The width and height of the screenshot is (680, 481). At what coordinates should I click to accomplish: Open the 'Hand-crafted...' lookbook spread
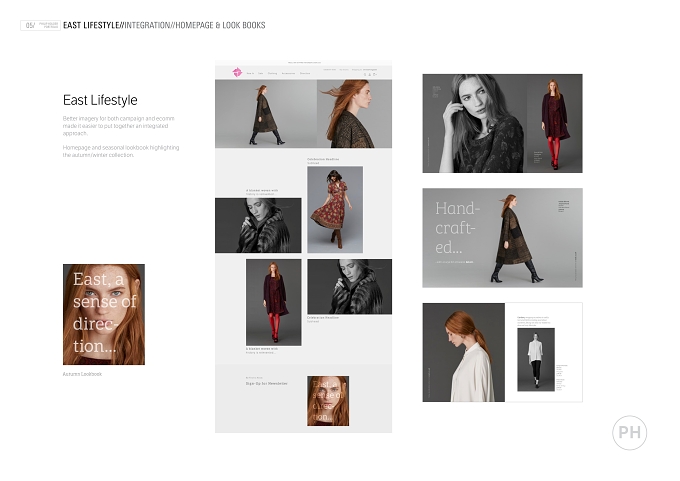(503, 238)
